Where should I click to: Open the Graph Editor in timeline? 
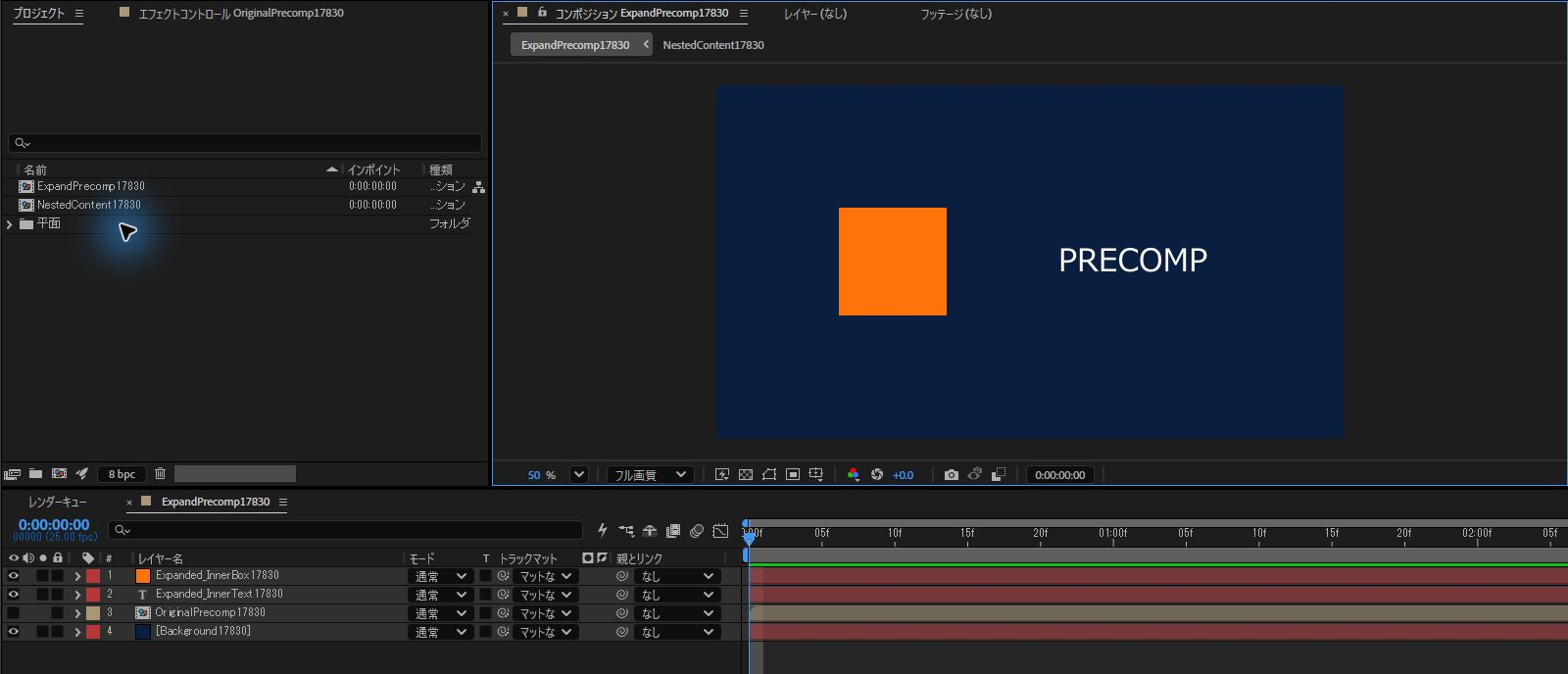pyautogui.click(x=720, y=531)
